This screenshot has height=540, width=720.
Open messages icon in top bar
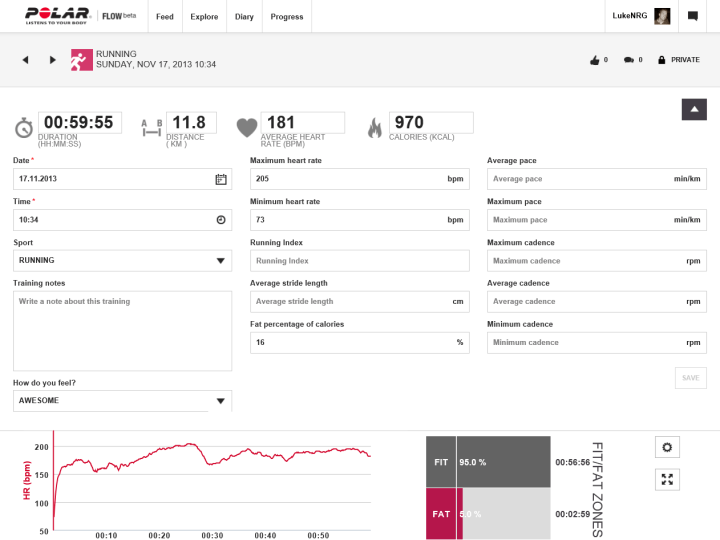coord(693,16)
